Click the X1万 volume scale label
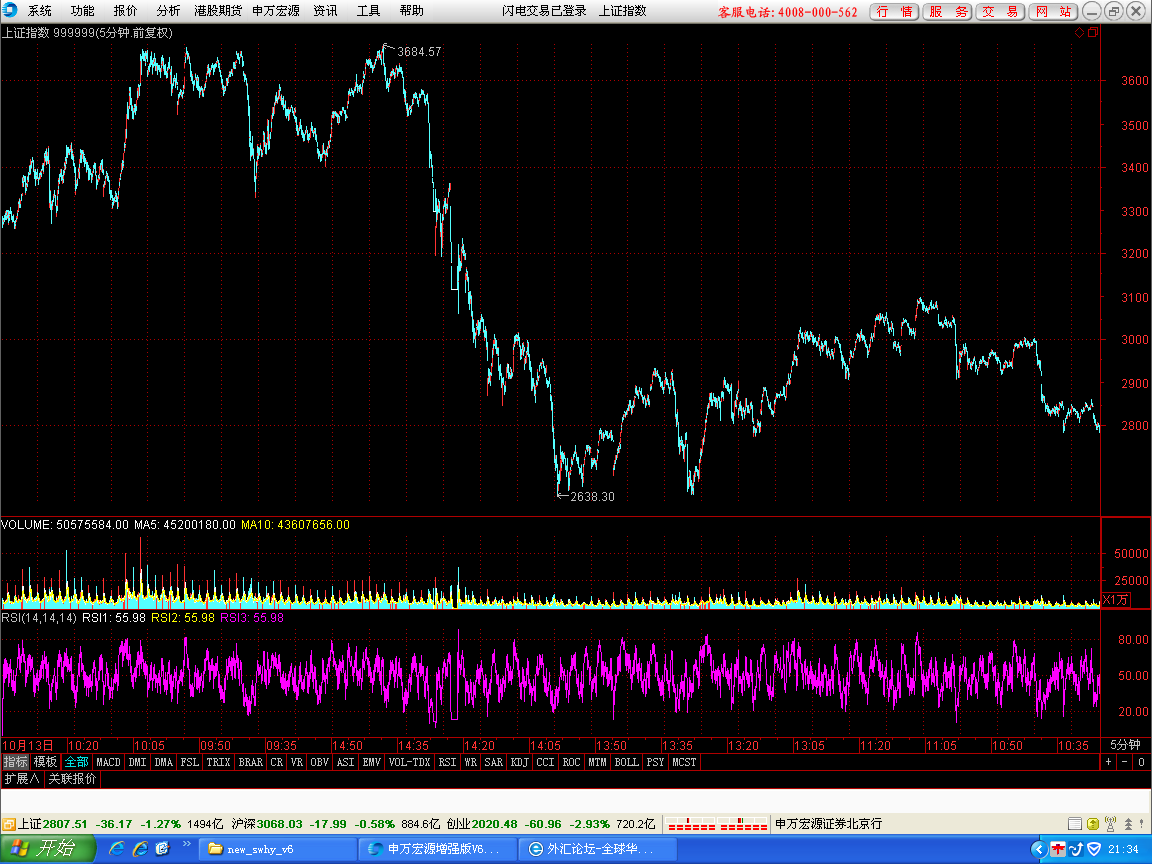Screen dimensions: 1152x864 [x=1115, y=600]
